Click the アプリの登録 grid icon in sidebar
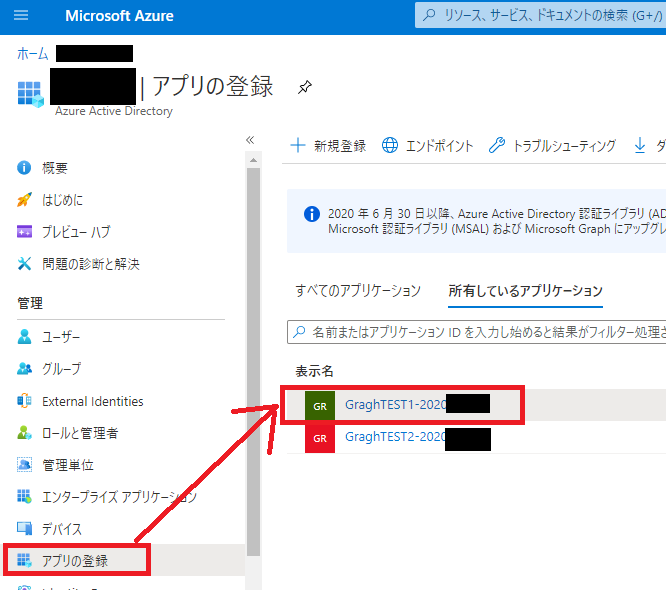 coord(24,560)
